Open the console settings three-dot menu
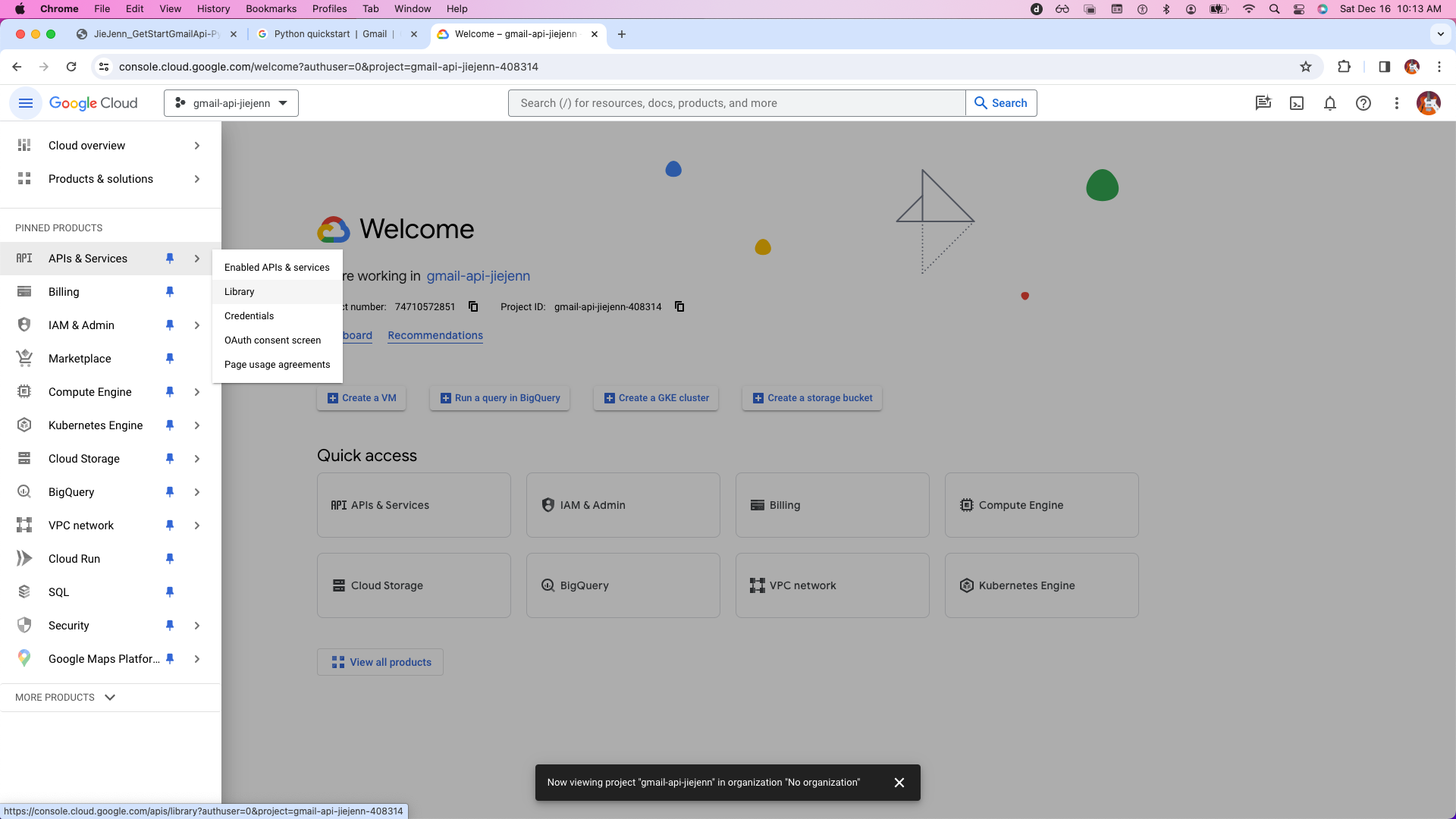The image size is (1456, 819). (x=1397, y=103)
